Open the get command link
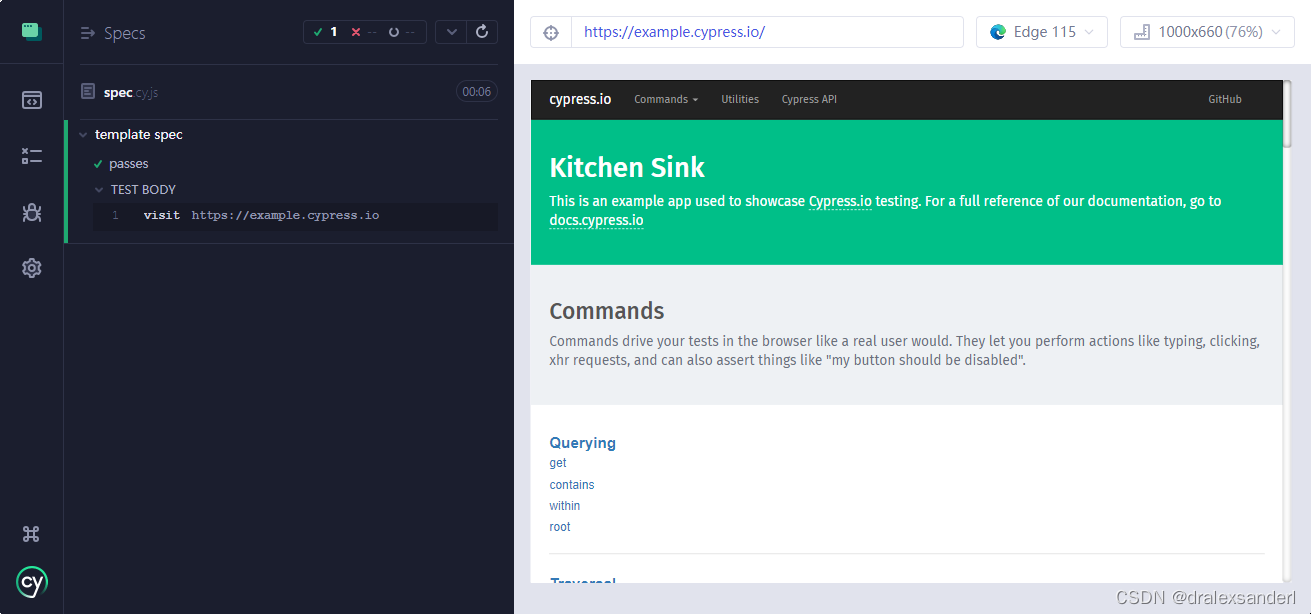The image size is (1311, 614). tap(558, 463)
